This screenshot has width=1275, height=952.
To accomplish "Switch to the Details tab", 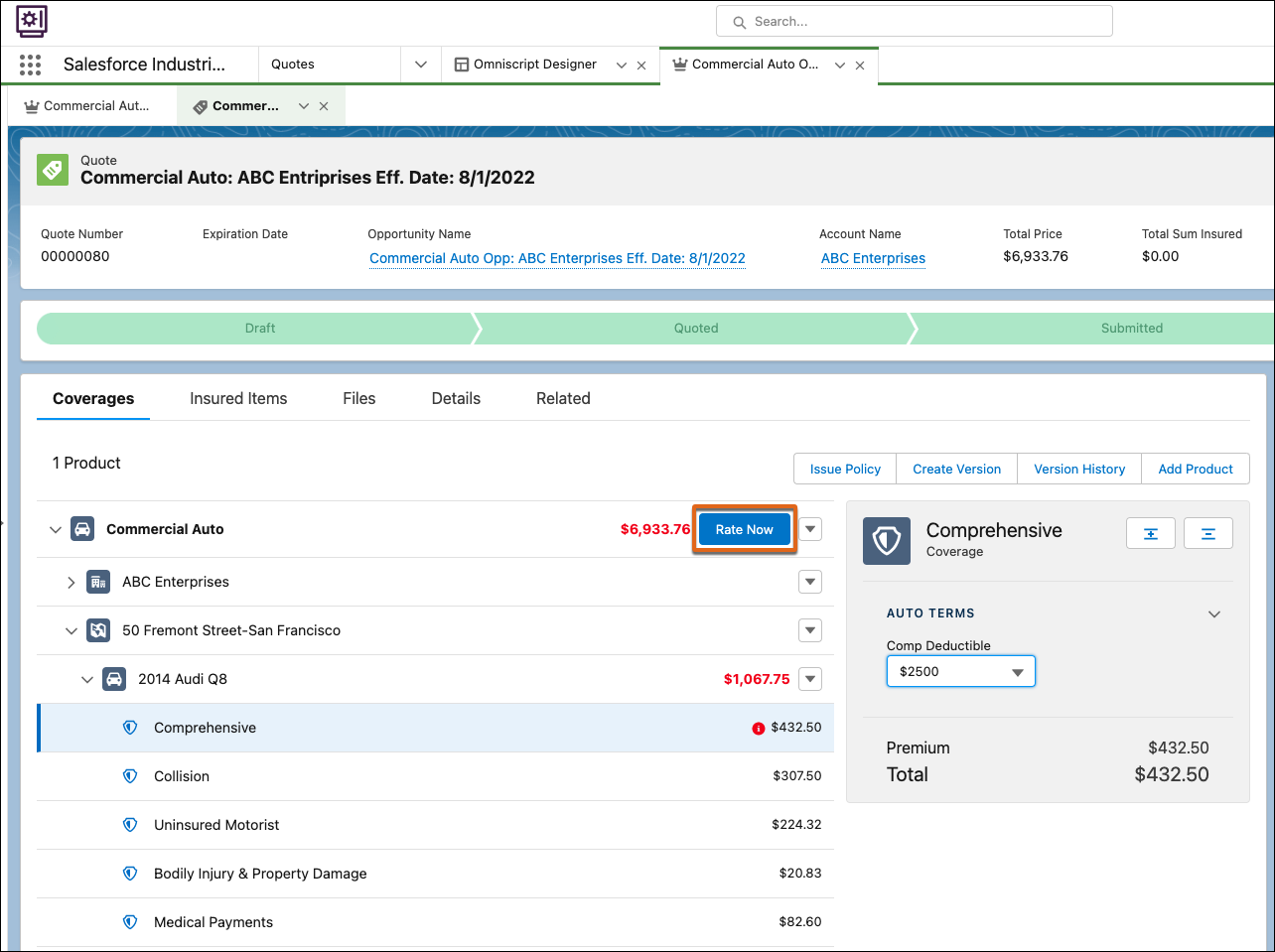I will pos(456,399).
